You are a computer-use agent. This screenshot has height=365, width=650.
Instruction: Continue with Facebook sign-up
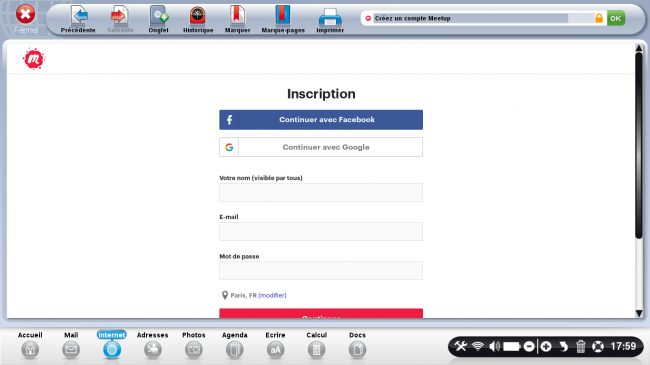coord(321,119)
